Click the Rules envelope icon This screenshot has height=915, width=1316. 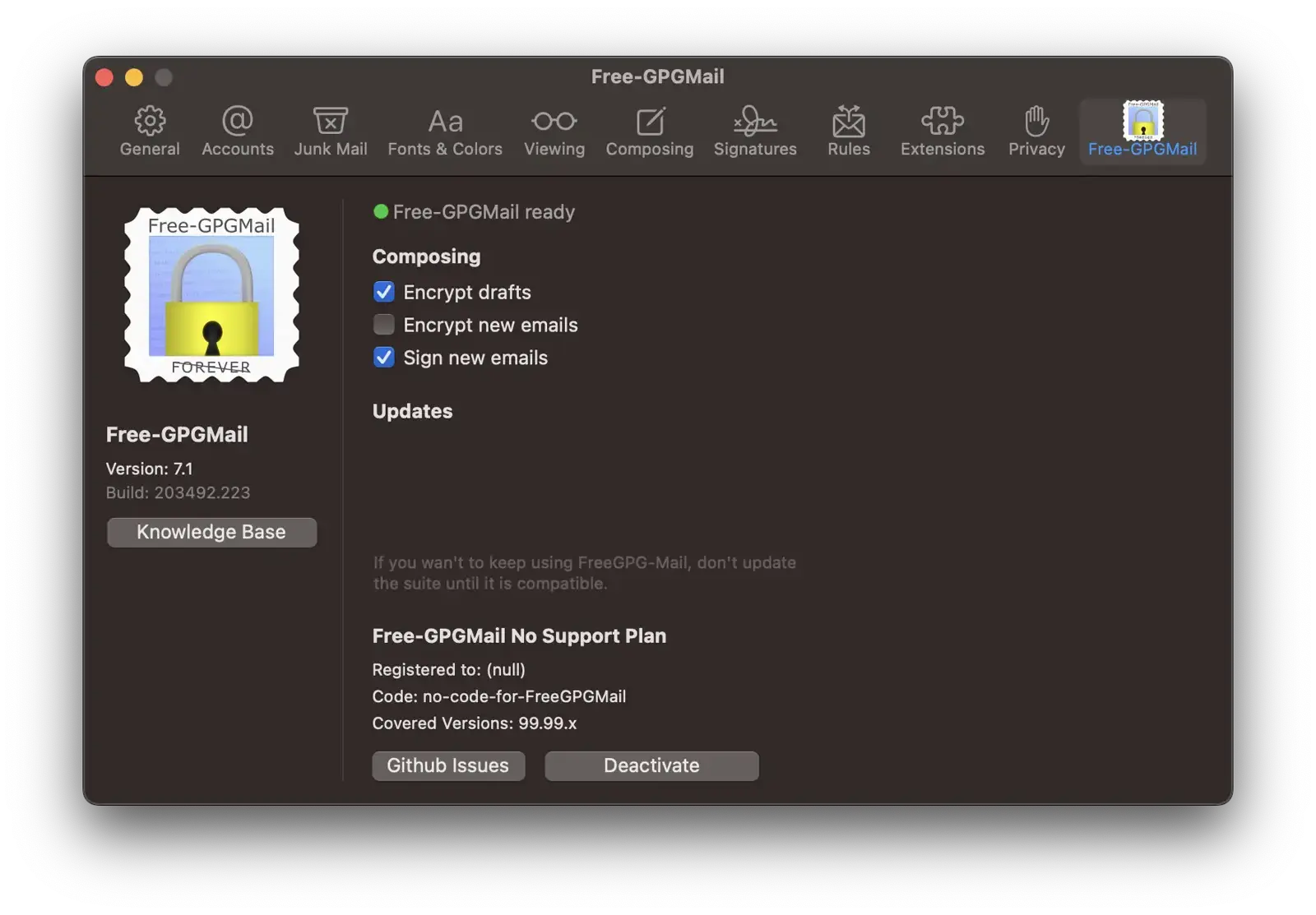point(848,130)
